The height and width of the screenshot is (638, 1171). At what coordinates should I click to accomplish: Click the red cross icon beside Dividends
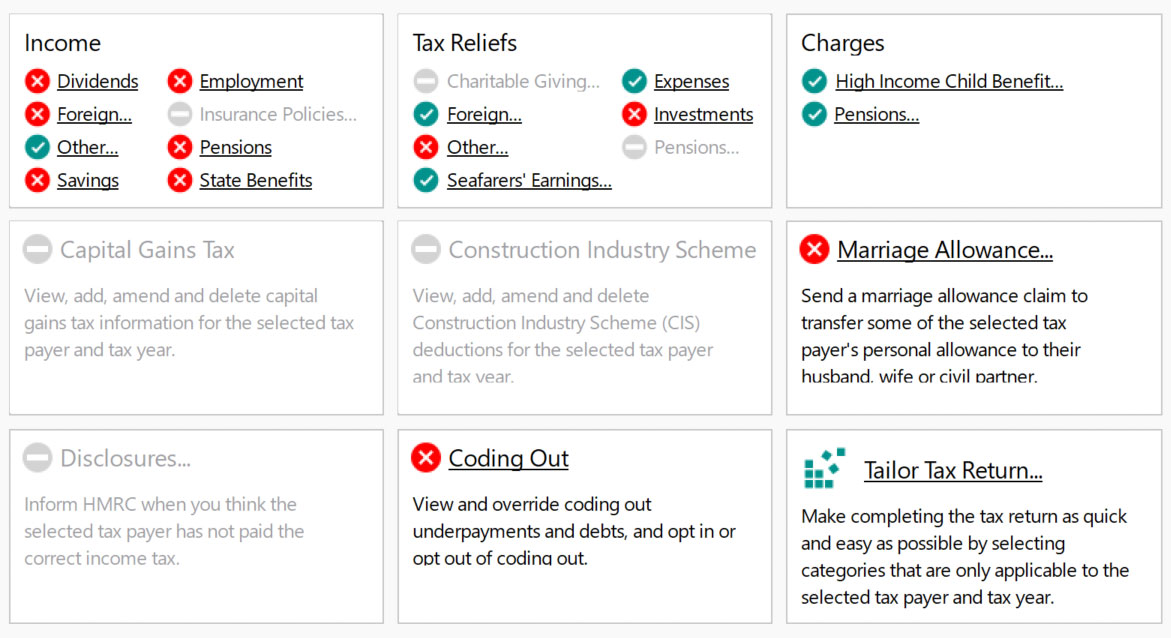pyautogui.click(x=38, y=81)
